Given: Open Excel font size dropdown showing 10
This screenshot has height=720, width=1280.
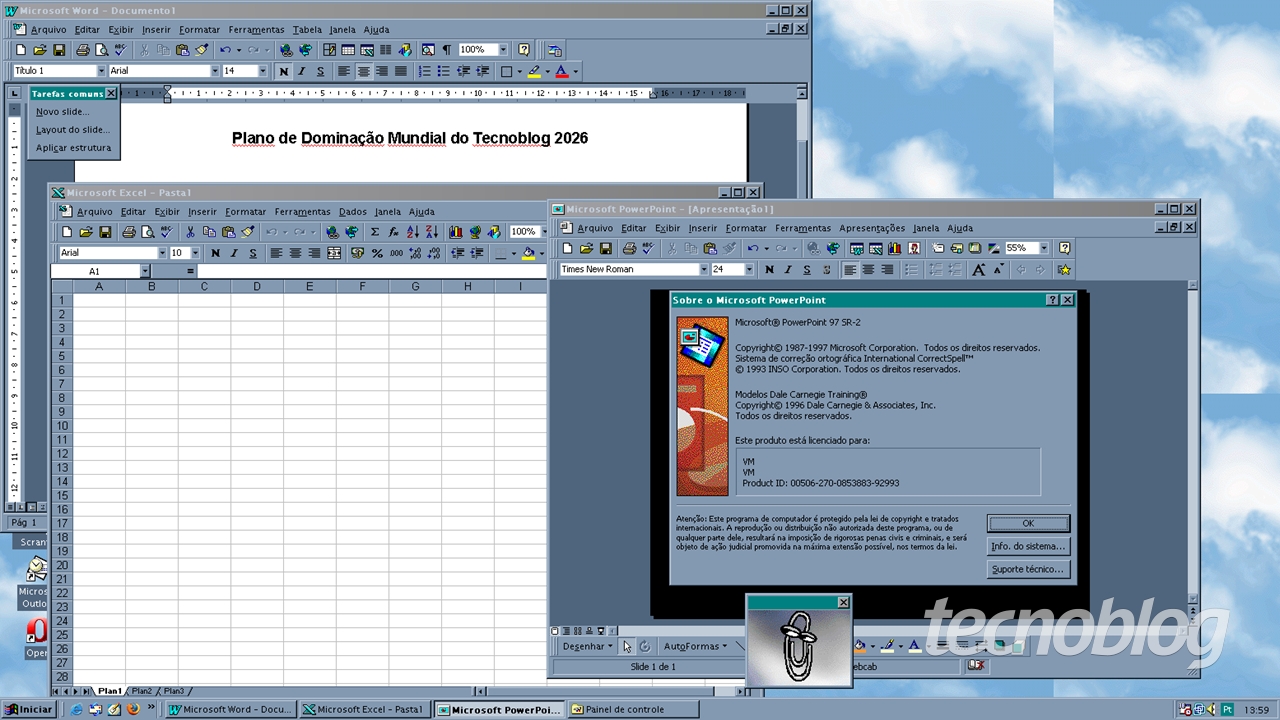Looking at the screenshot, I should point(195,253).
